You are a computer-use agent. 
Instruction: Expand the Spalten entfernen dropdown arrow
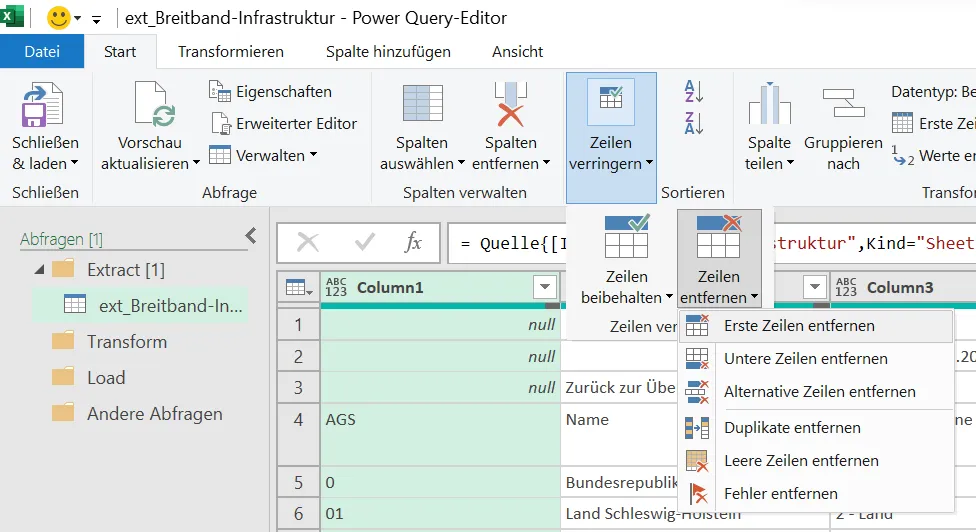(x=547, y=163)
